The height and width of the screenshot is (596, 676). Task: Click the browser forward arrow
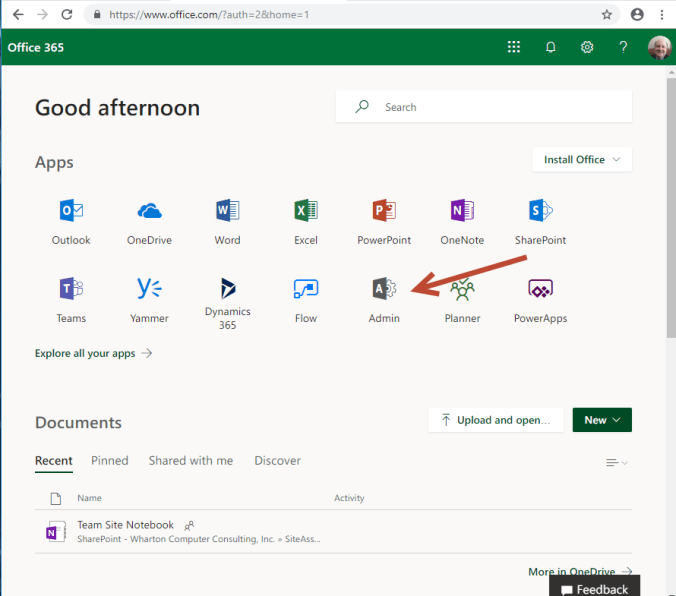point(42,15)
